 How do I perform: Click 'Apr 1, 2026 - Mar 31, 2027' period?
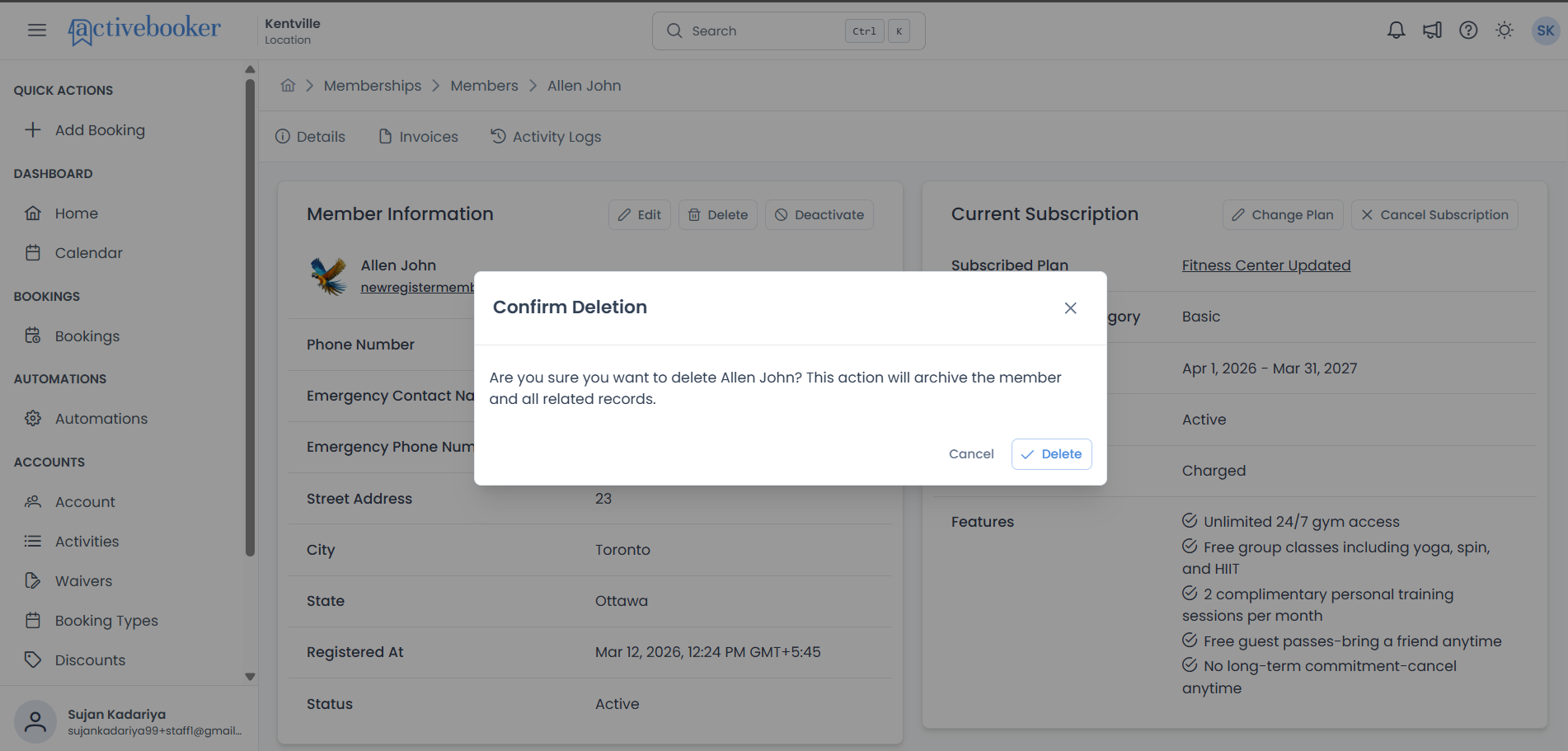tap(1270, 368)
